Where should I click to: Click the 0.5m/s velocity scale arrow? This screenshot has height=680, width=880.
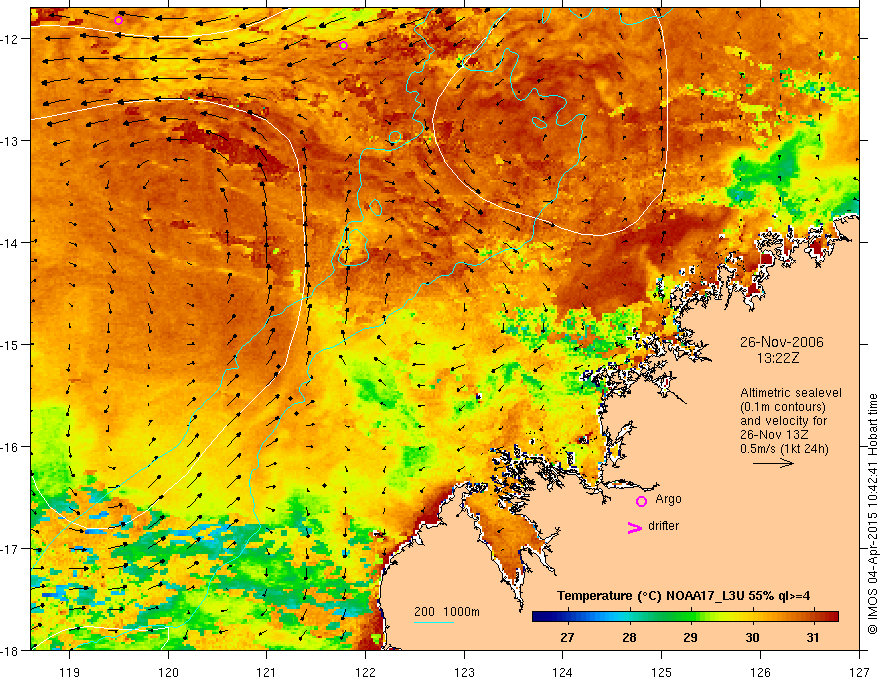coord(773,463)
